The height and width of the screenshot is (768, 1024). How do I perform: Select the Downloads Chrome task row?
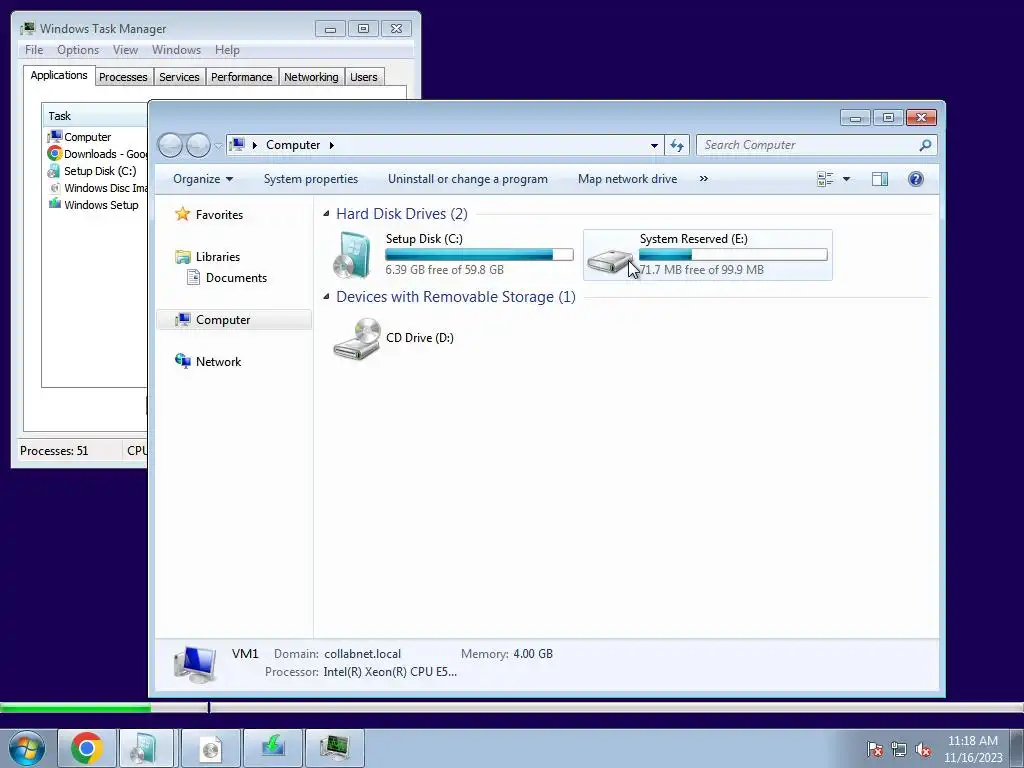click(97, 154)
